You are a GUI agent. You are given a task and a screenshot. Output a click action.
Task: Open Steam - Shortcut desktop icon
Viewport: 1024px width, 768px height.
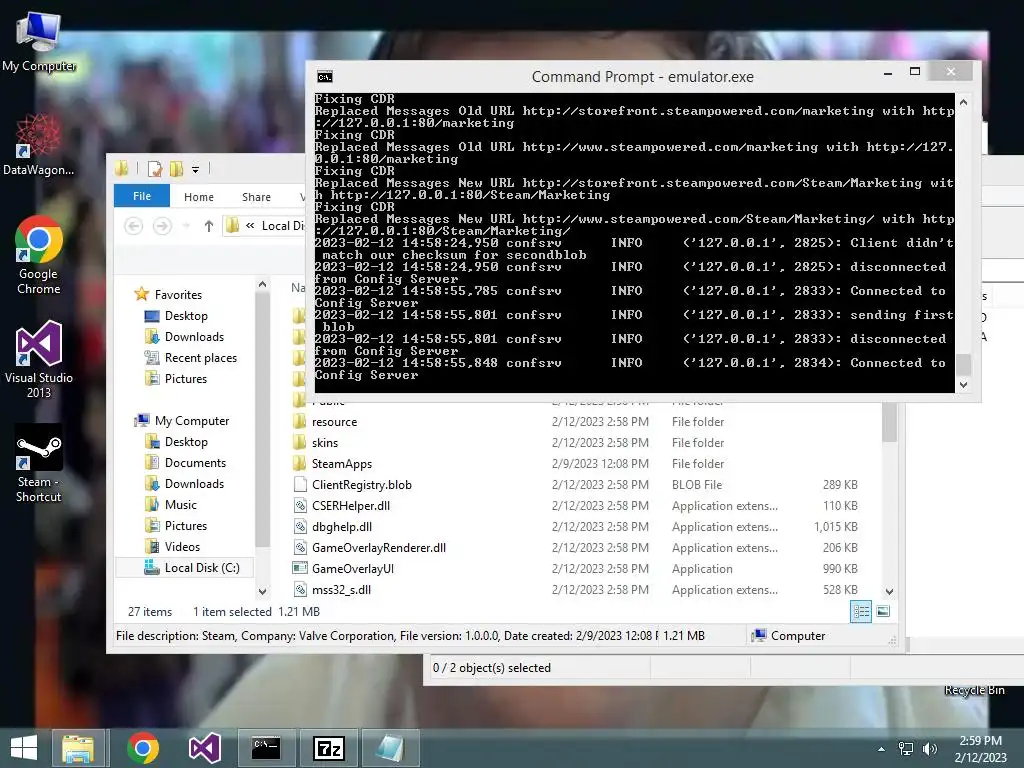pyautogui.click(x=39, y=463)
